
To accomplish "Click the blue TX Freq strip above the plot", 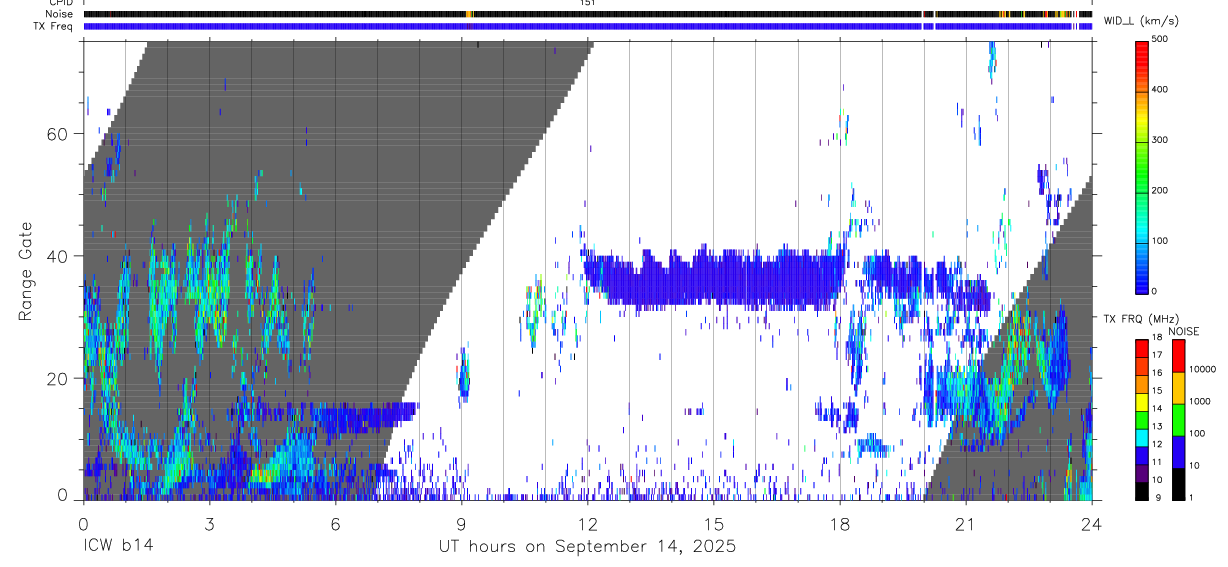I will click(x=588, y=26).
